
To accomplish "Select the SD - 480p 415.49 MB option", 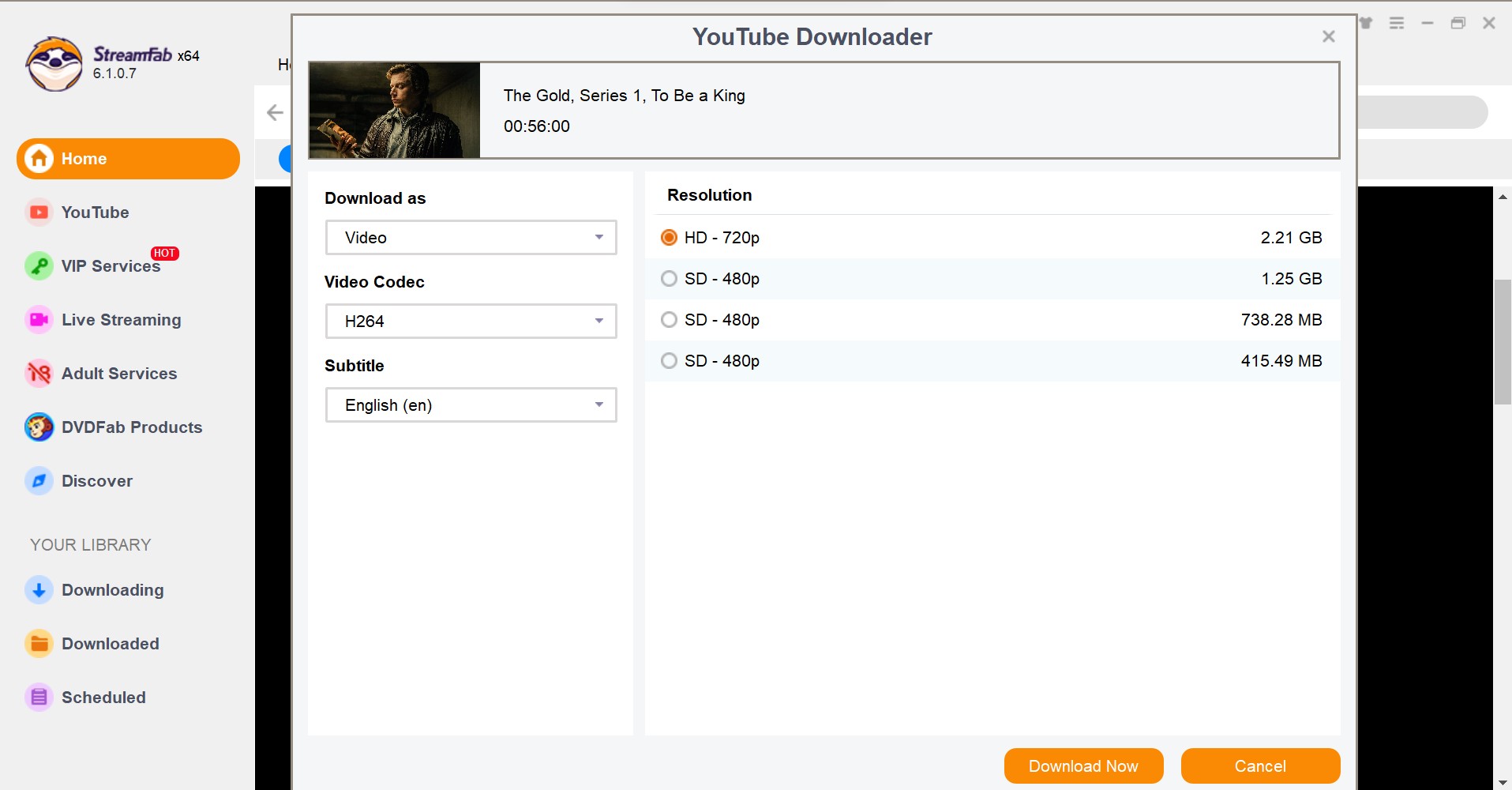I will pyautogui.click(x=992, y=361).
